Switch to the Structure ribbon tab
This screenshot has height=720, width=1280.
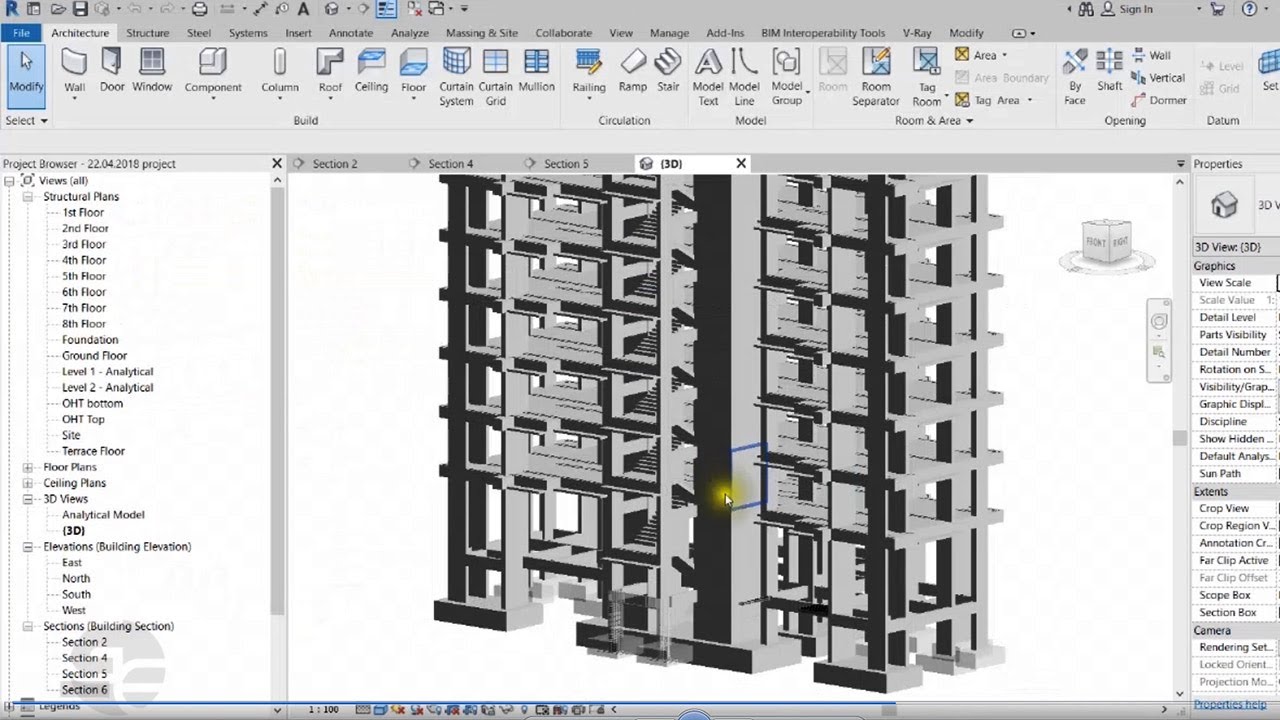pos(148,33)
